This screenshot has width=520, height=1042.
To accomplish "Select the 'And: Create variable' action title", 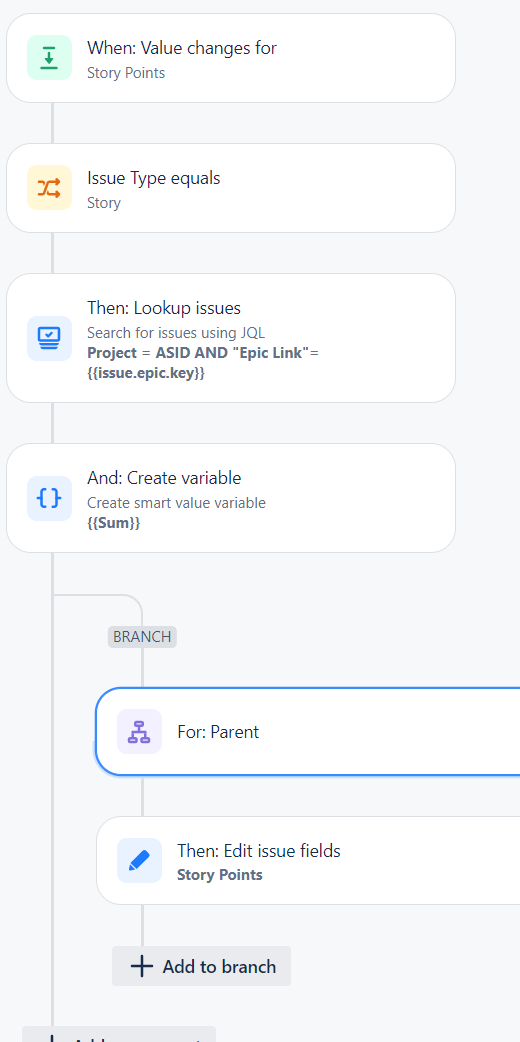I will point(164,478).
